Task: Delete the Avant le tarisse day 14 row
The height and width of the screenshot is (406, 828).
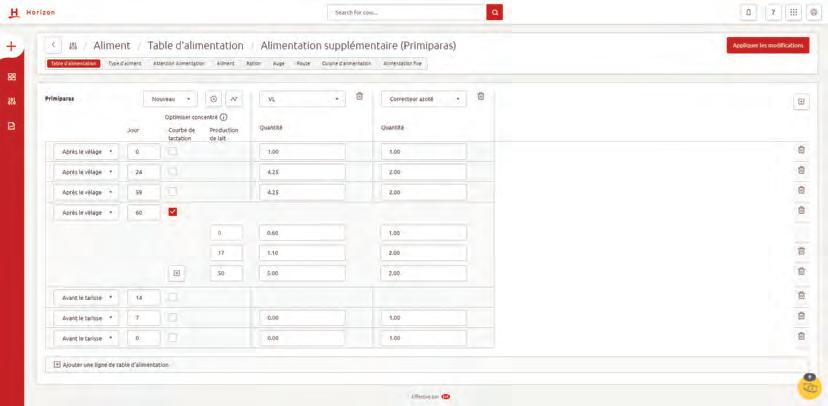Action: pos(801,296)
